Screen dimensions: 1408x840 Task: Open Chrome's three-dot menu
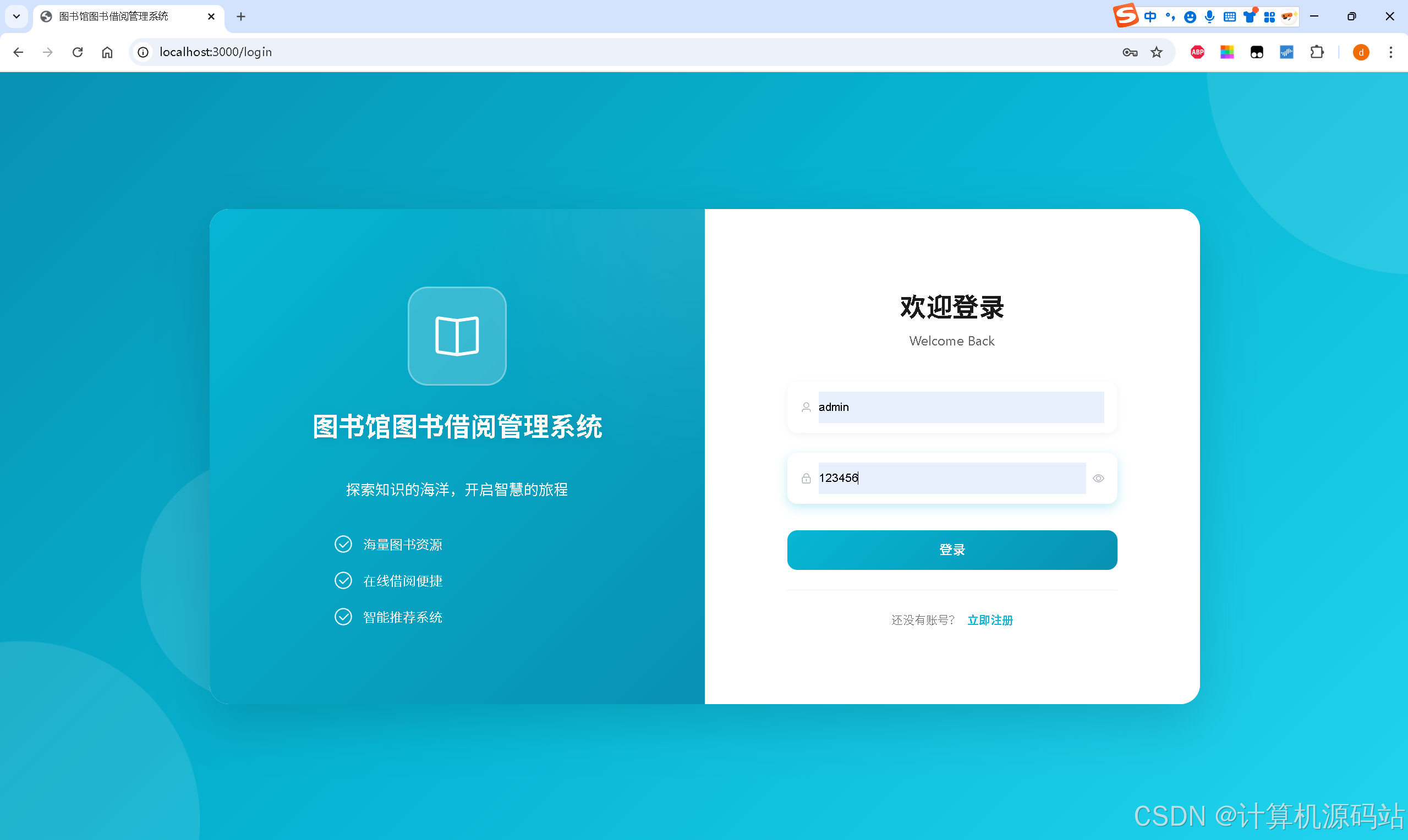pyautogui.click(x=1391, y=52)
